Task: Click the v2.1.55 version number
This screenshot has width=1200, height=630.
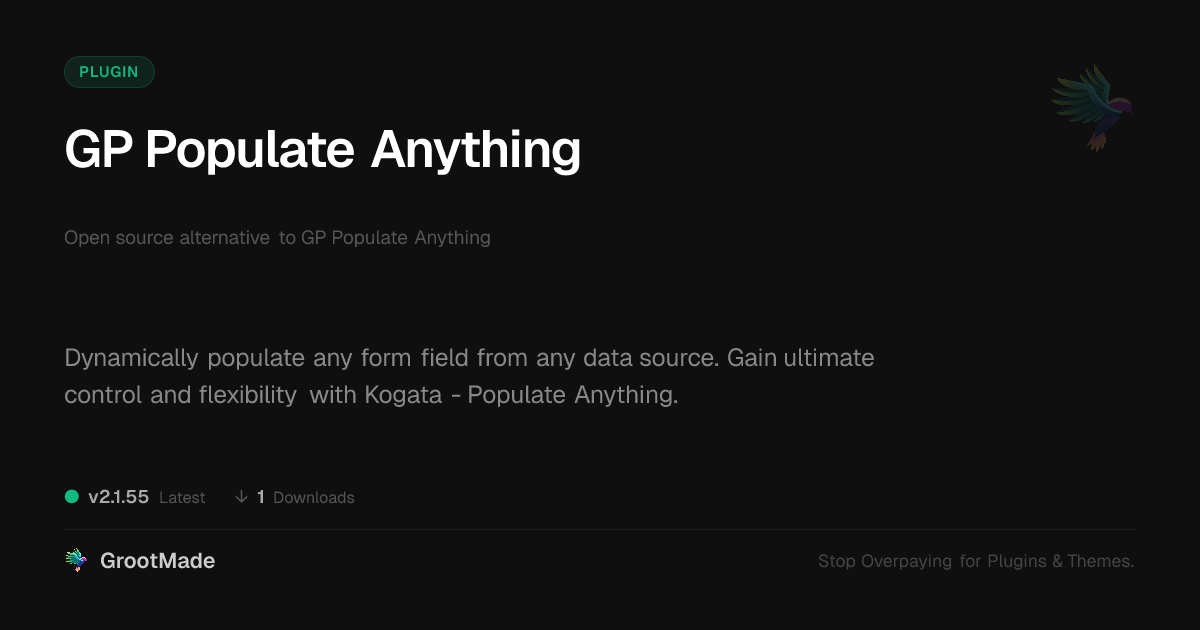Action: pos(118,497)
